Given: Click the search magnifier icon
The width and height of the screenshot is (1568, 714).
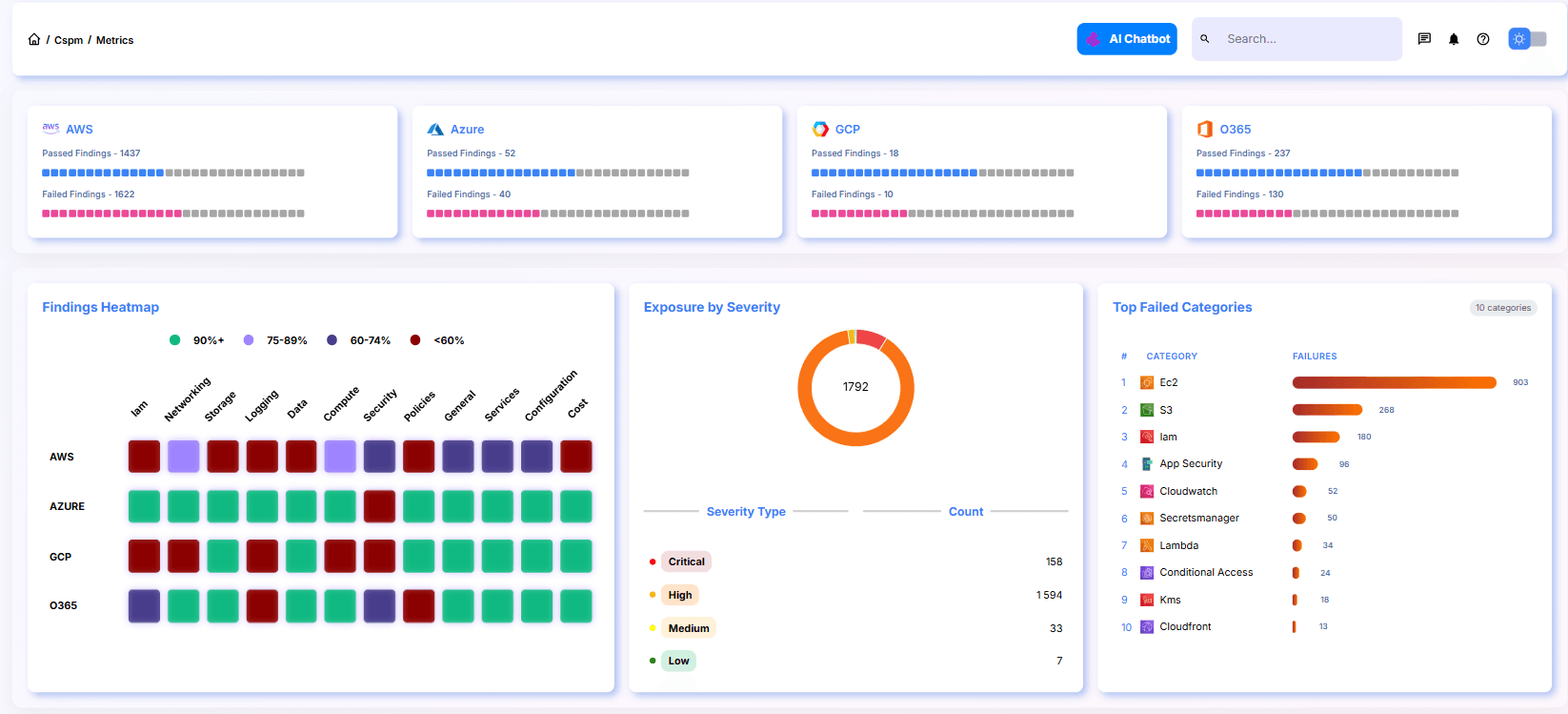Looking at the screenshot, I should (x=1205, y=39).
